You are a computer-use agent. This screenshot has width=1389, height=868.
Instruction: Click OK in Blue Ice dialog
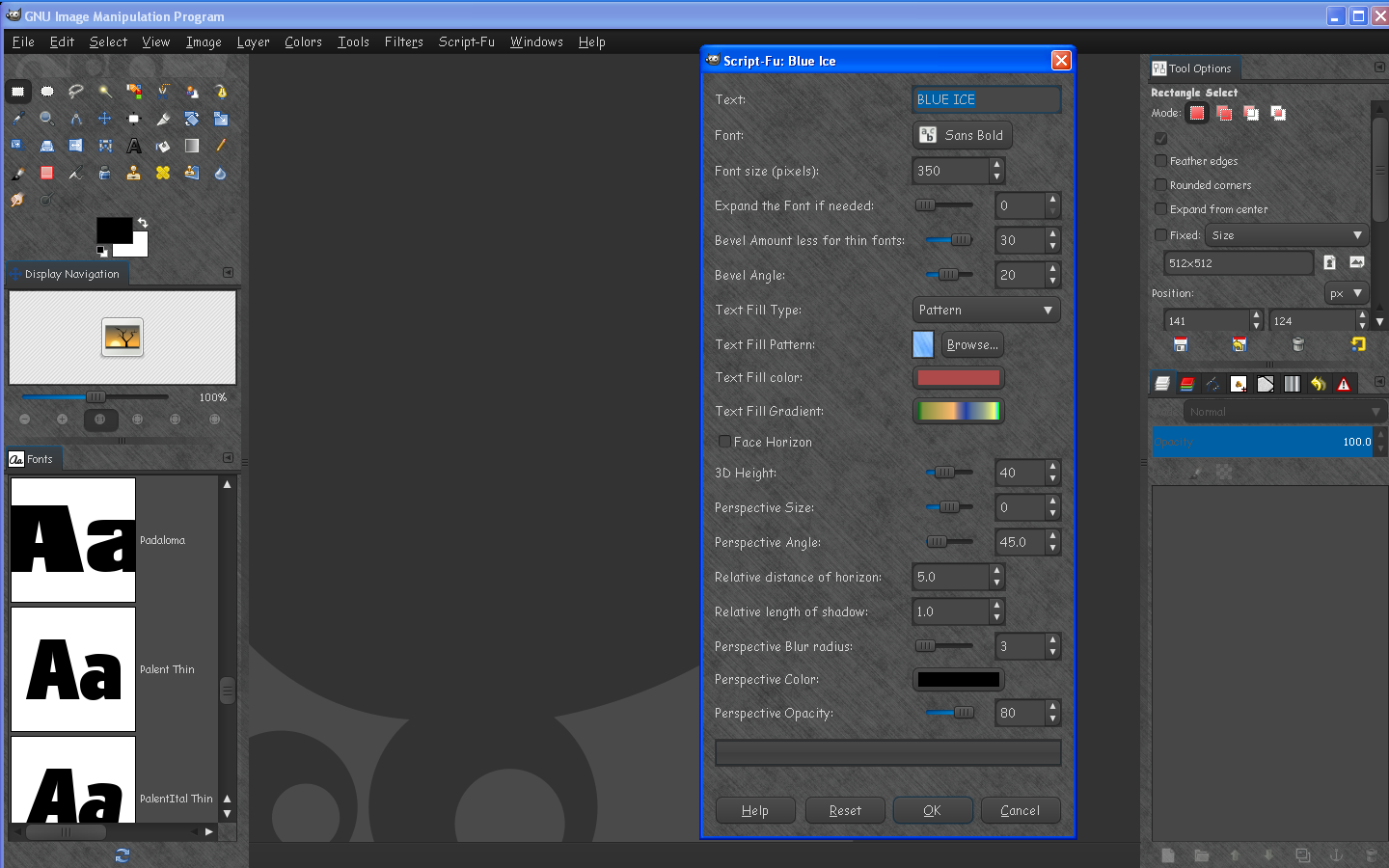click(x=932, y=810)
